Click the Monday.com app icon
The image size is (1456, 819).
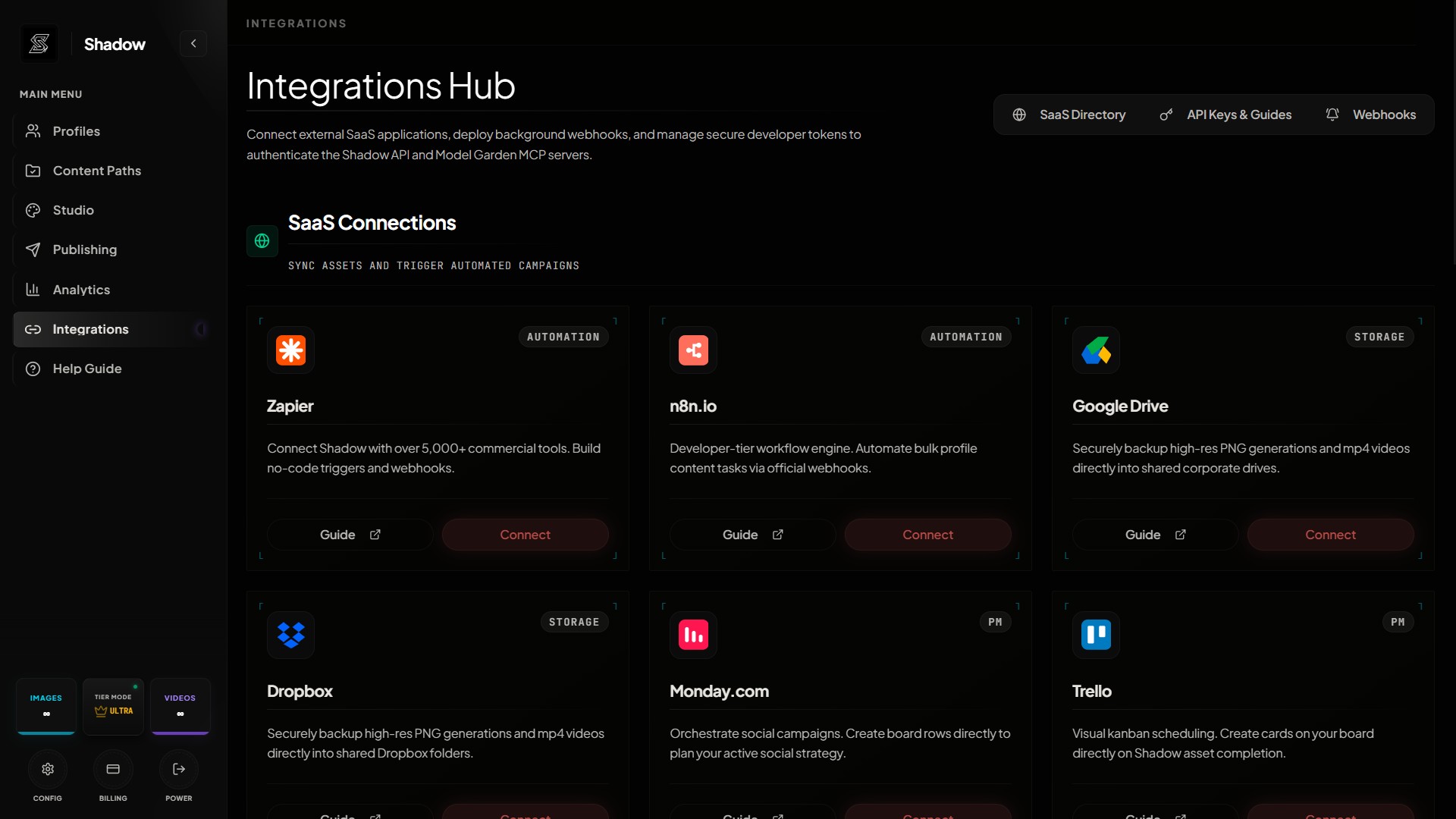click(x=694, y=635)
